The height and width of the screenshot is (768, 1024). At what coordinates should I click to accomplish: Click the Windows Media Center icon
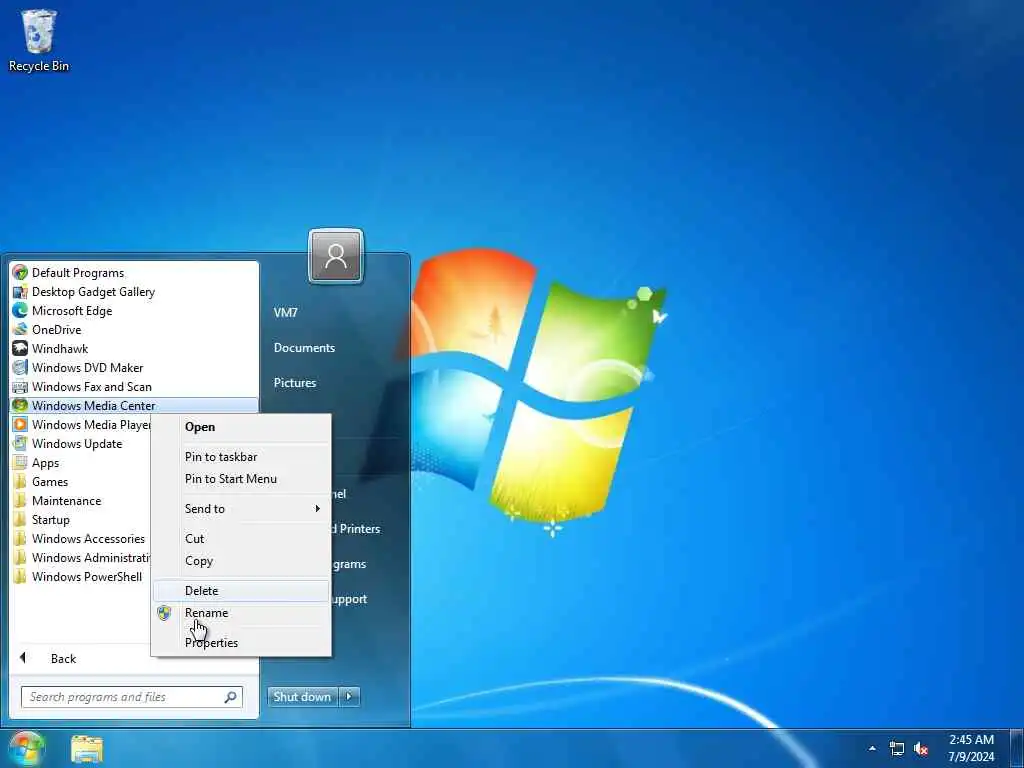pyautogui.click(x=20, y=406)
